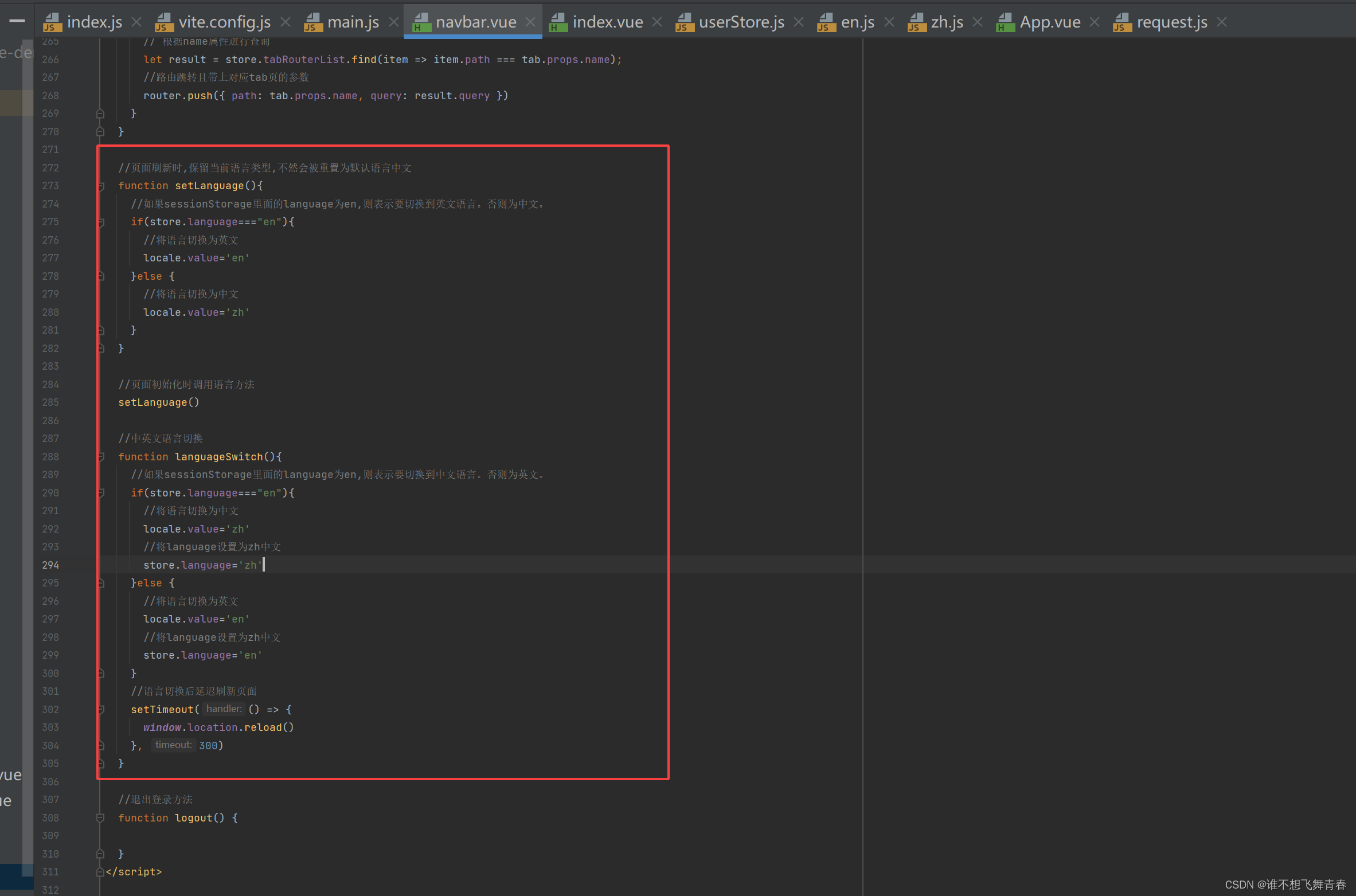Click line number 294 in the gutter
Image resolution: width=1356 pixels, height=896 pixels.
point(50,565)
